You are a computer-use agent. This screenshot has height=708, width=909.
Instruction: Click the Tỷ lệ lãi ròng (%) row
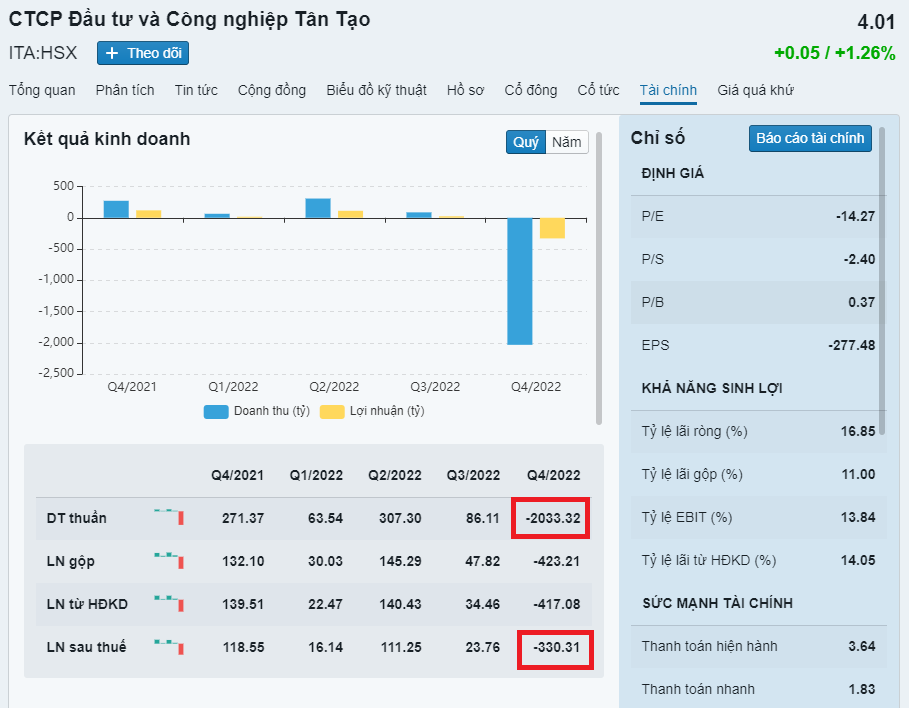758,432
